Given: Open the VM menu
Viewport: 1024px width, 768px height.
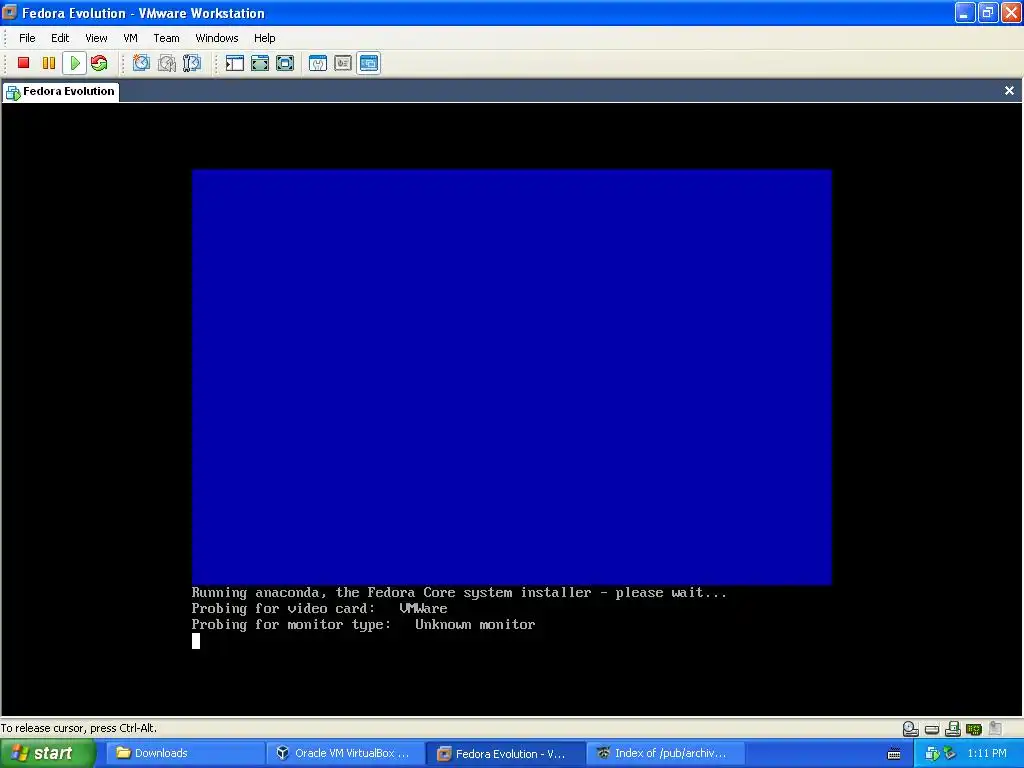Looking at the screenshot, I should click(x=130, y=38).
